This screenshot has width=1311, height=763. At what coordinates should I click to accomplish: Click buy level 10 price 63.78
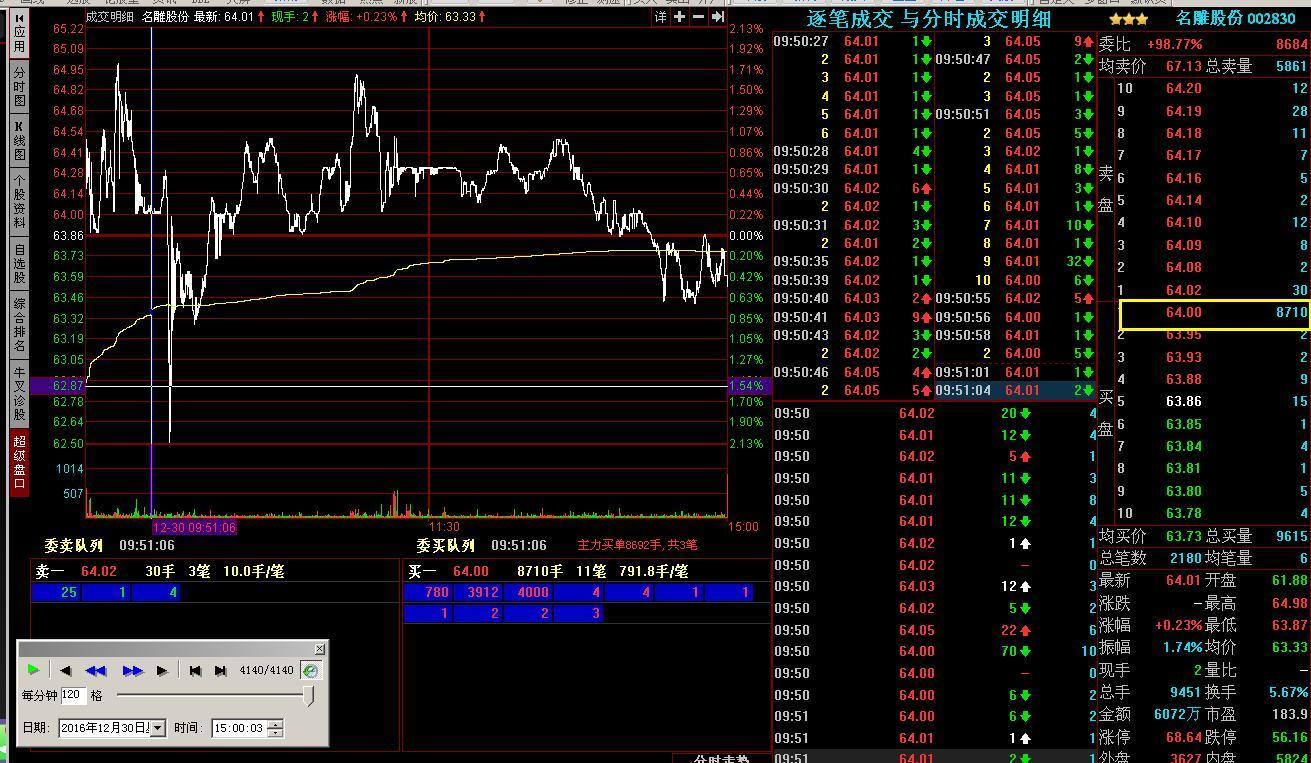(x=1184, y=513)
